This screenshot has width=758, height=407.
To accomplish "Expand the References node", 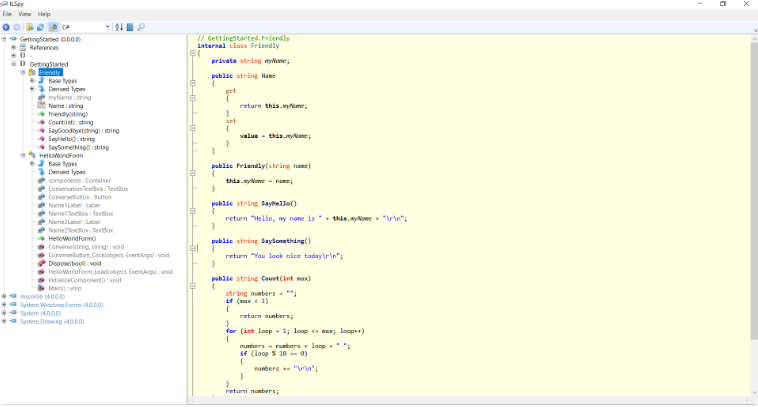I will click(x=14, y=47).
